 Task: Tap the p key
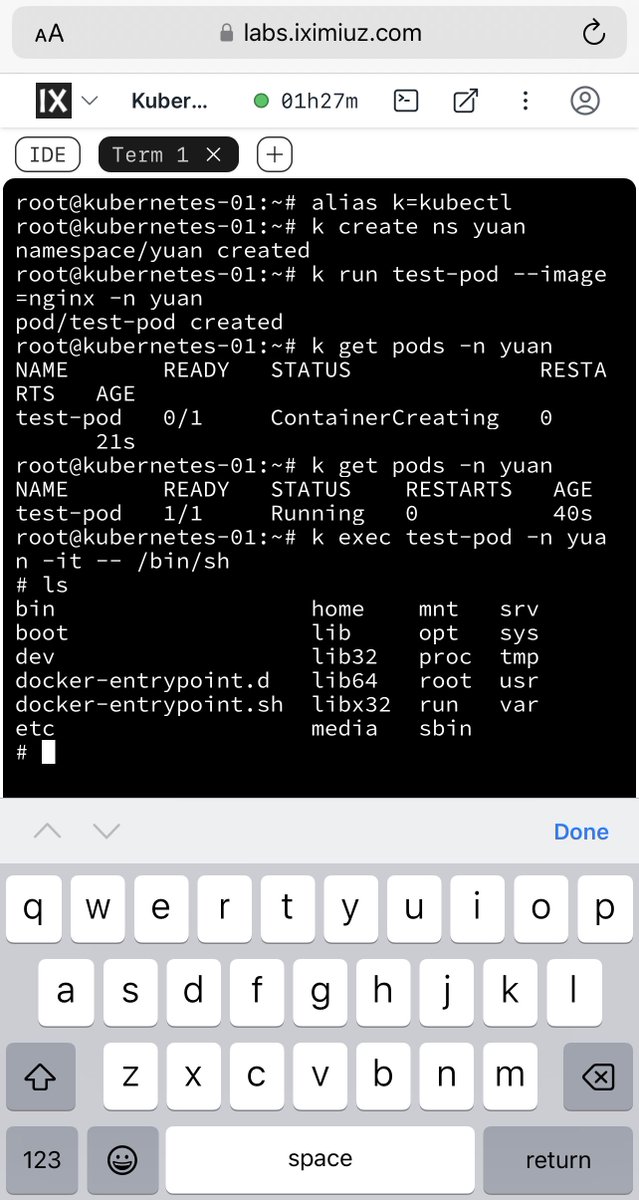pyautogui.click(x=605, y=907)
